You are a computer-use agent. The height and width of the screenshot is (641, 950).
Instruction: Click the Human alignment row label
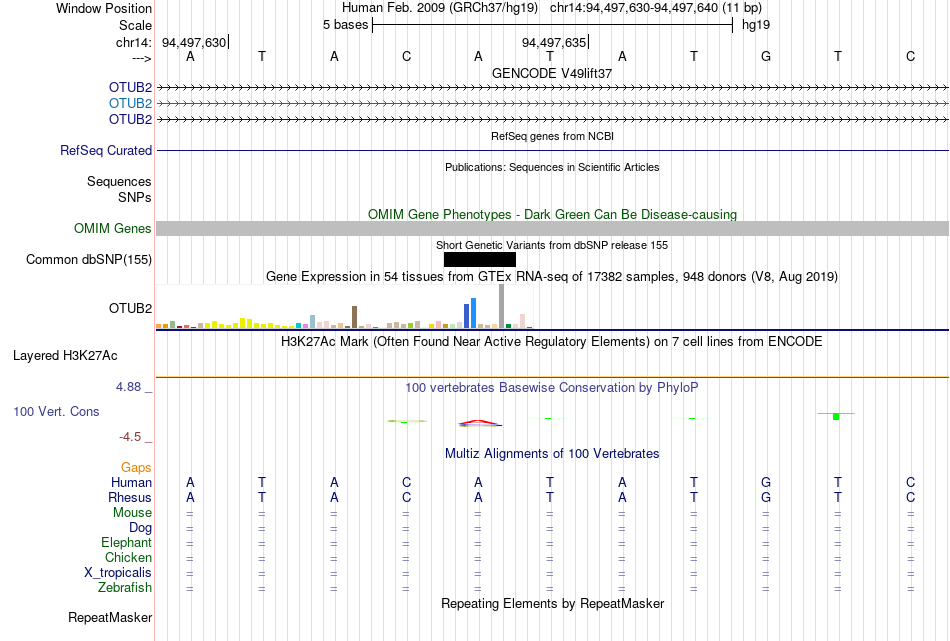[131, 482]
